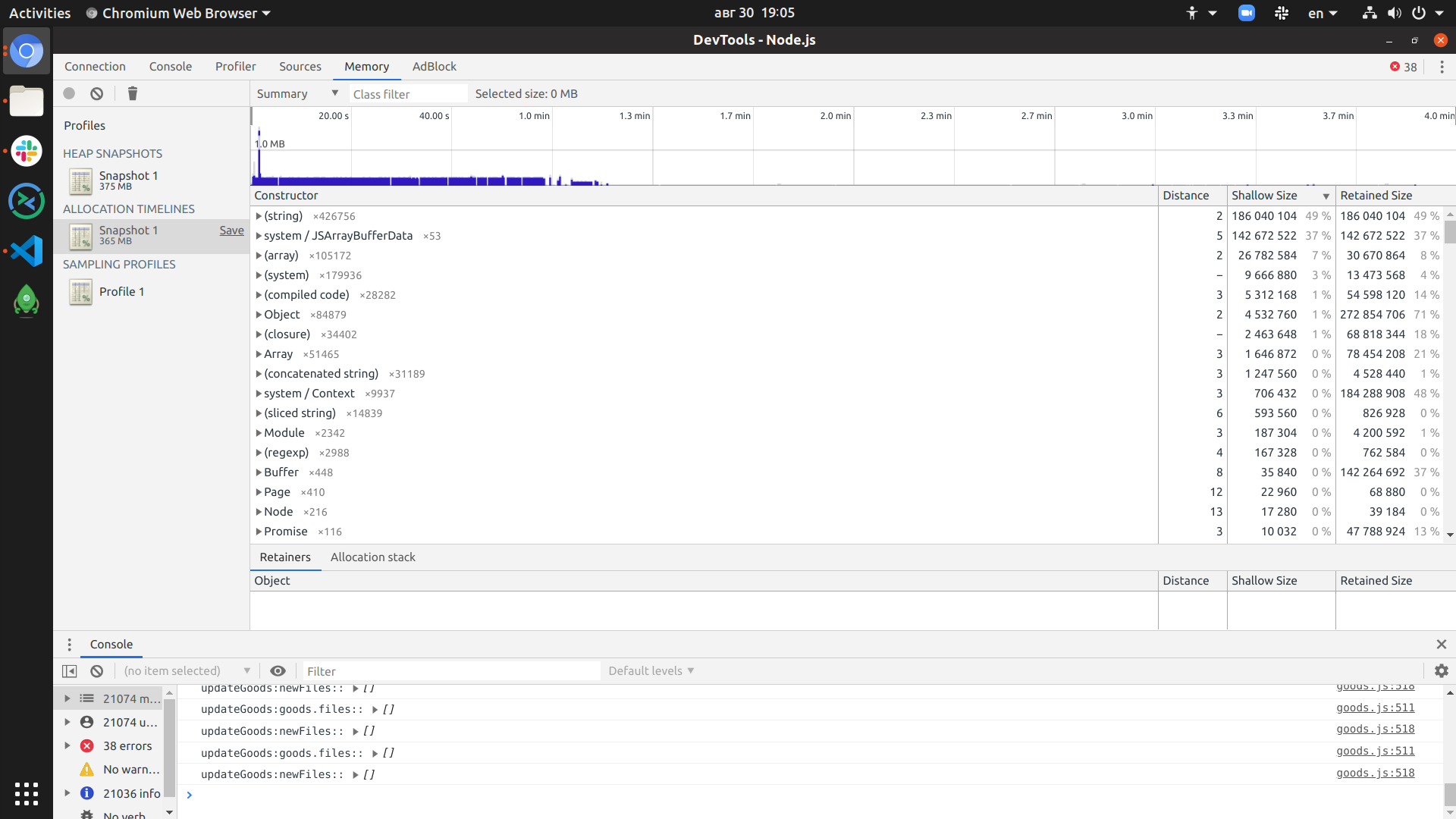Start recording heap profile
Screen dimensions: 1456x819
69,93
